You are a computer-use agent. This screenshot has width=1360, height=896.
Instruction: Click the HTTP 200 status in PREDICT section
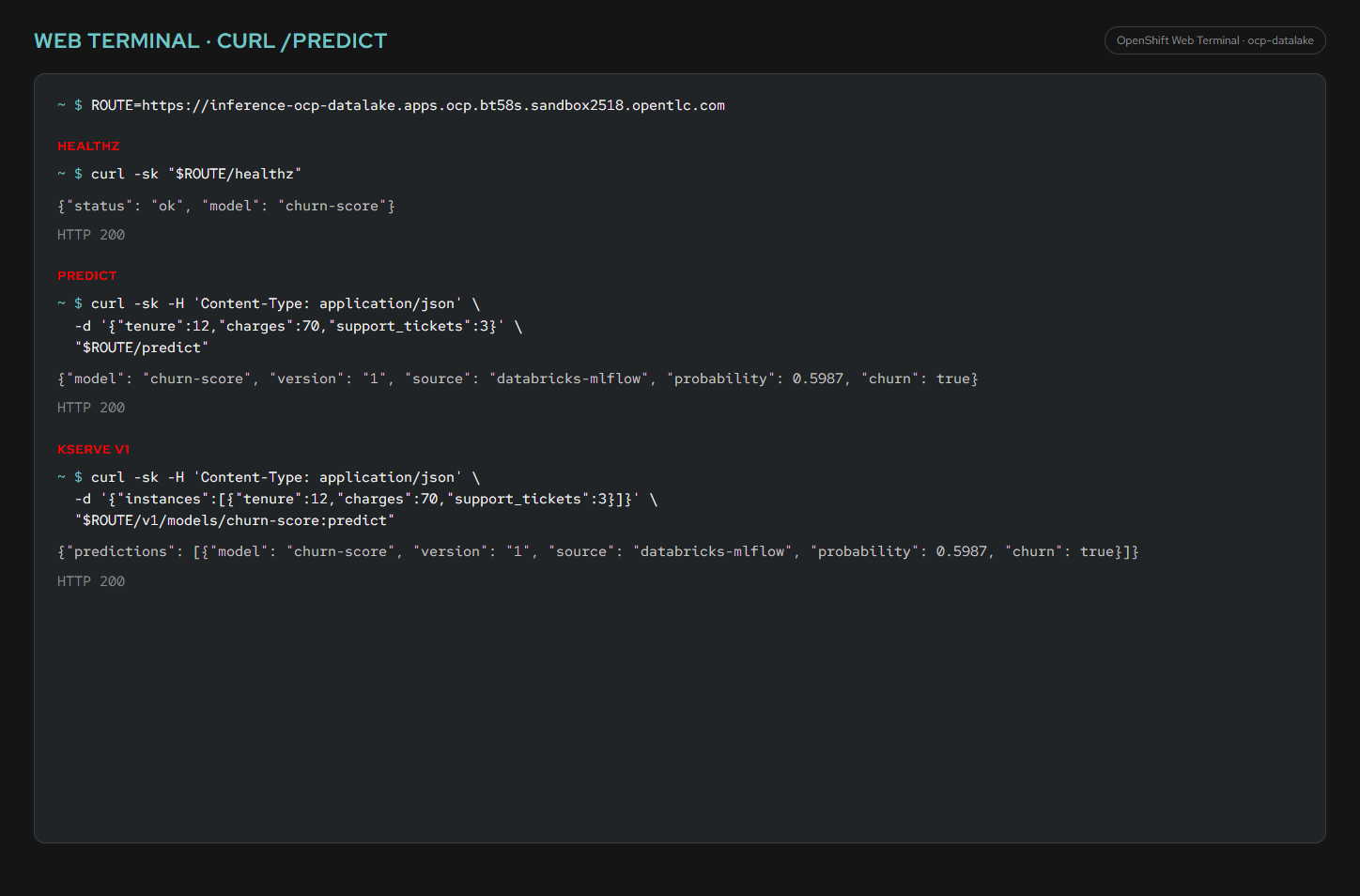91,408
